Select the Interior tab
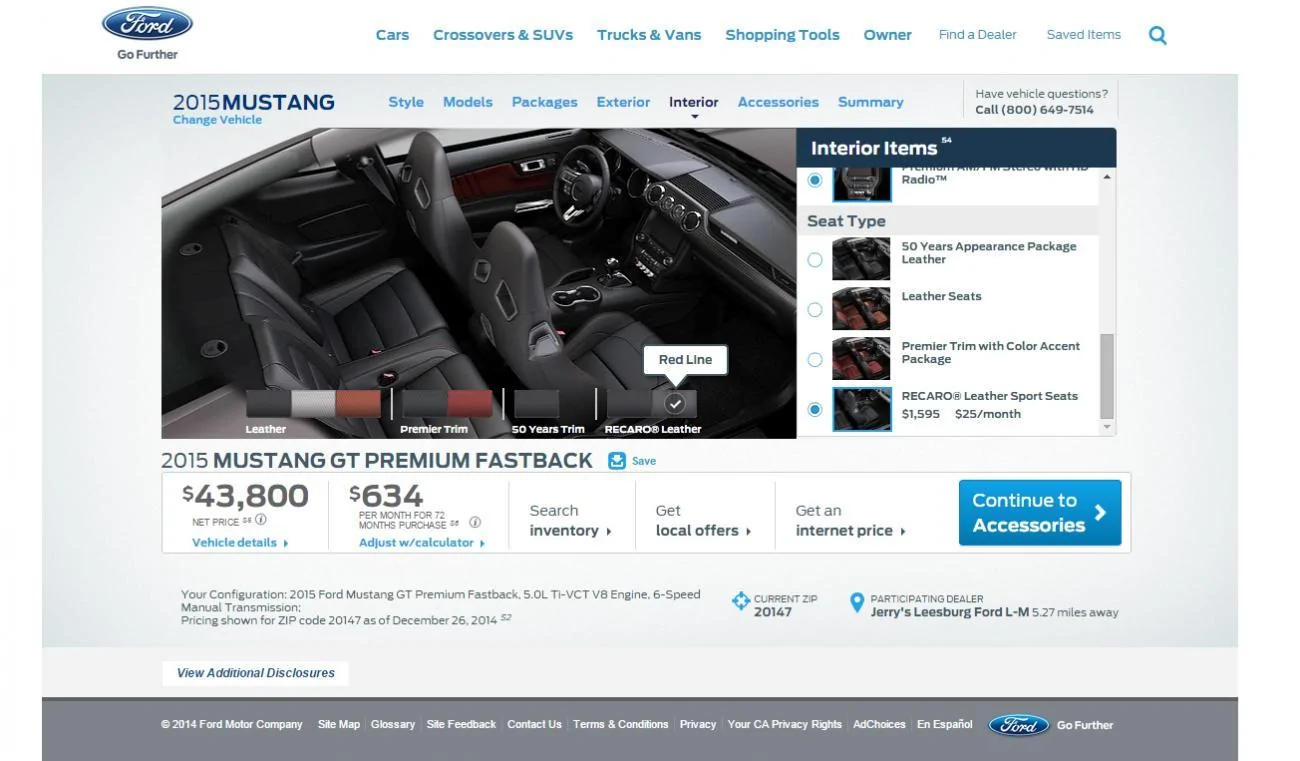This screenshot has width=1300, height=761. [x=694, y=102]
